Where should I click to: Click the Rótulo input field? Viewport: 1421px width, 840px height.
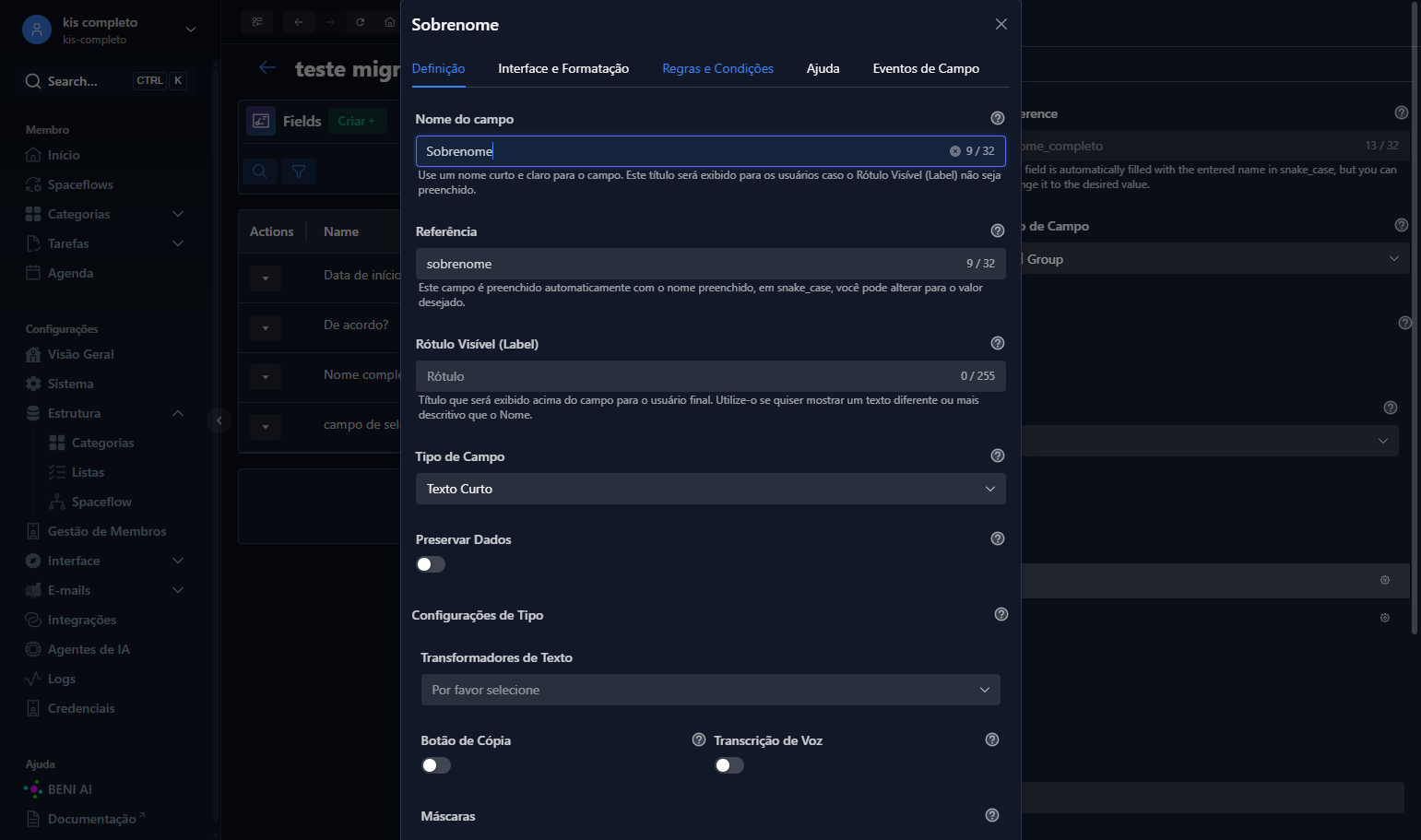[711, 376]
